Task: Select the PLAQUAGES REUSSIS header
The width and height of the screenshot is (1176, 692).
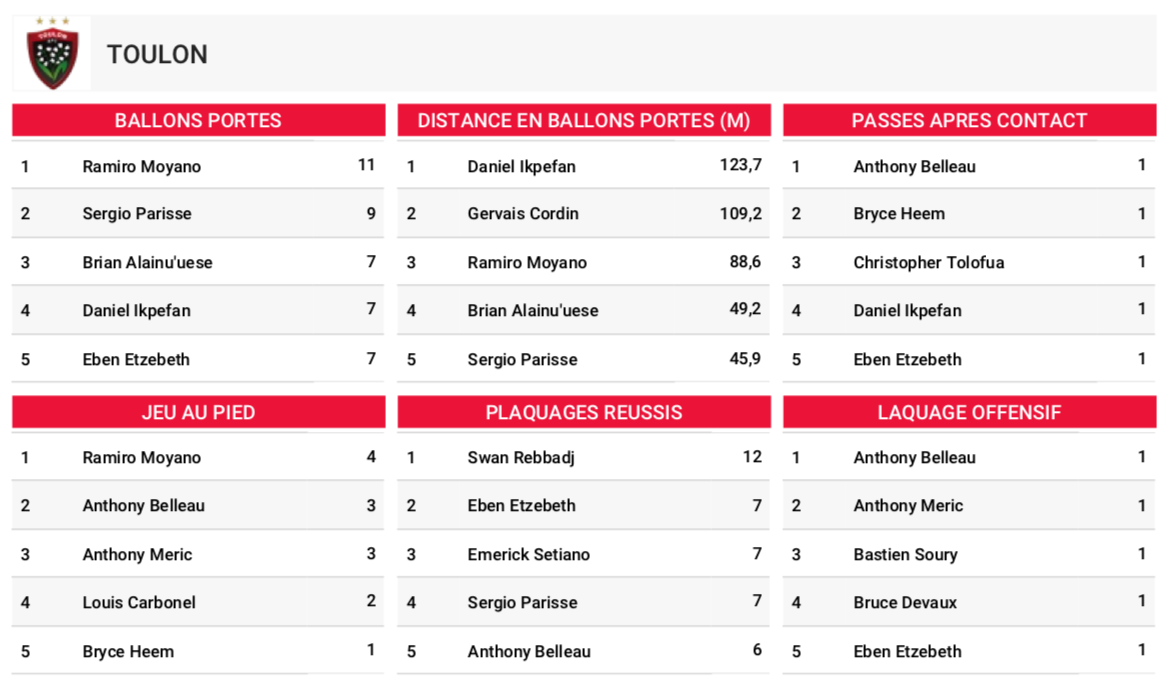Action: (584, 412)
